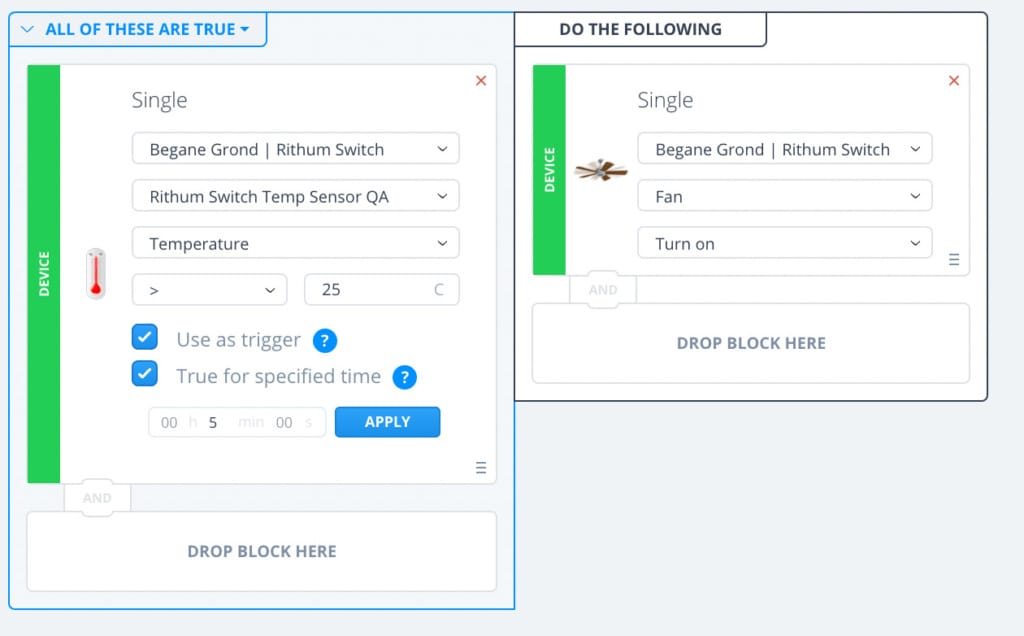The width and height of the screenshot is (1024, 636).
Task: Disable 'True for specified time'
Action: pos(145,374)
